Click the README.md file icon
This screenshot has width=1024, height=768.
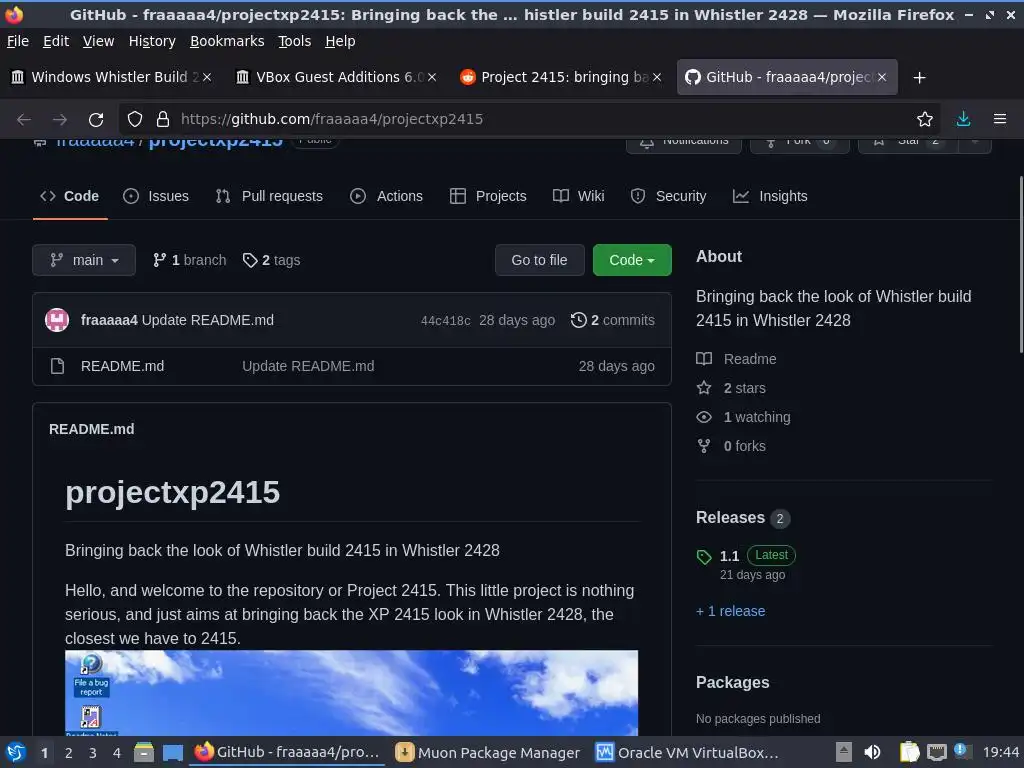(x=57, y=366)
